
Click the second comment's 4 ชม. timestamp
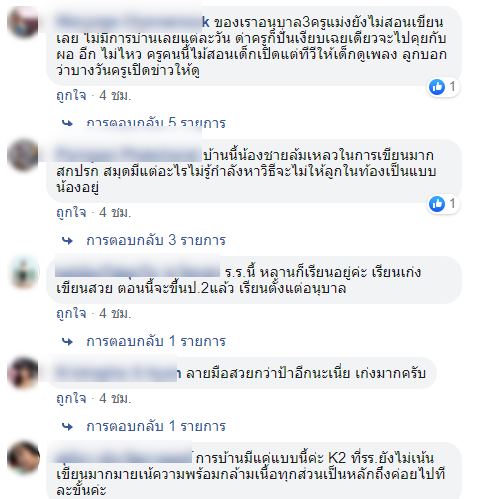tap(115, 213)
